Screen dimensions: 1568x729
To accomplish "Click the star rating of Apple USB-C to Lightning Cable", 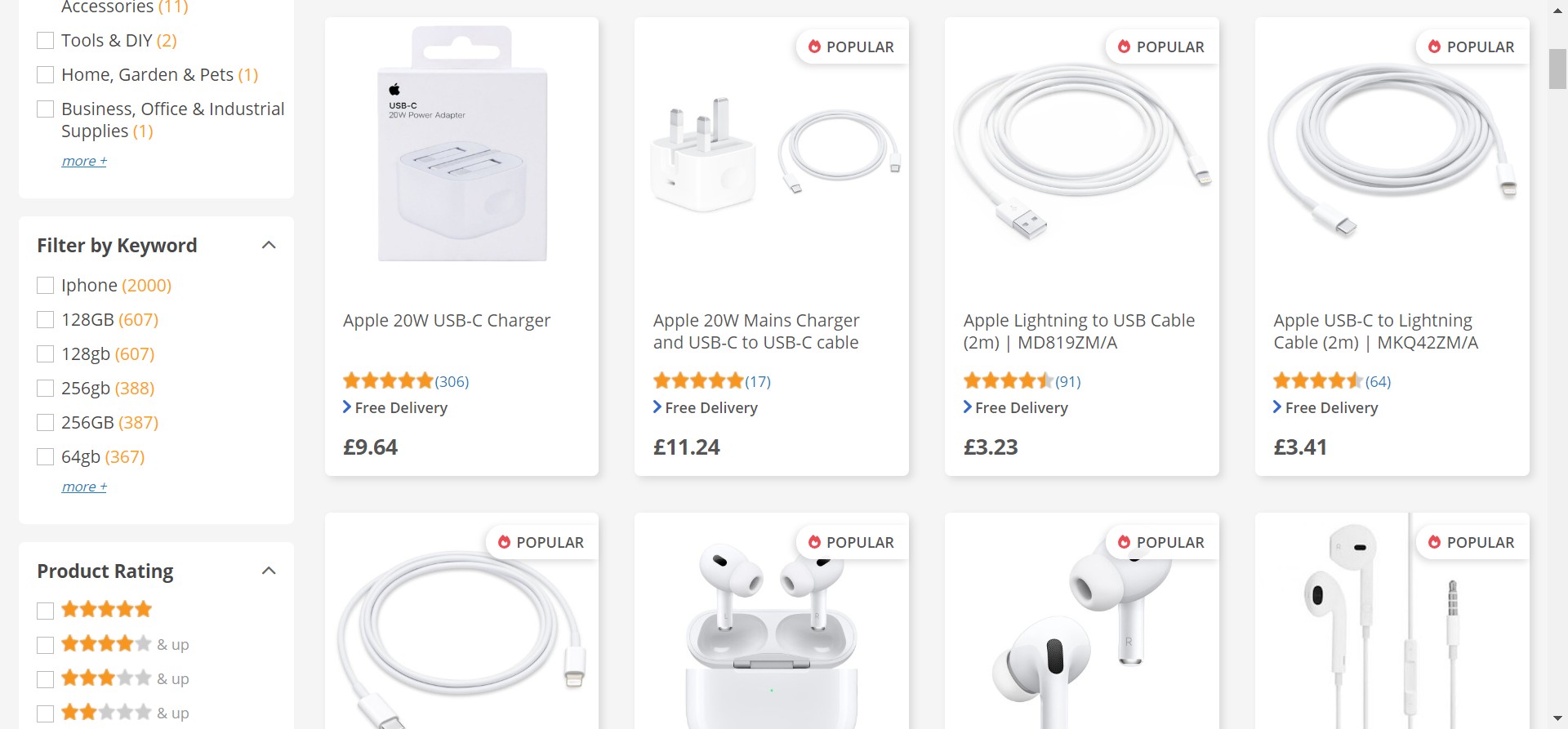I will coord(1318,380).
